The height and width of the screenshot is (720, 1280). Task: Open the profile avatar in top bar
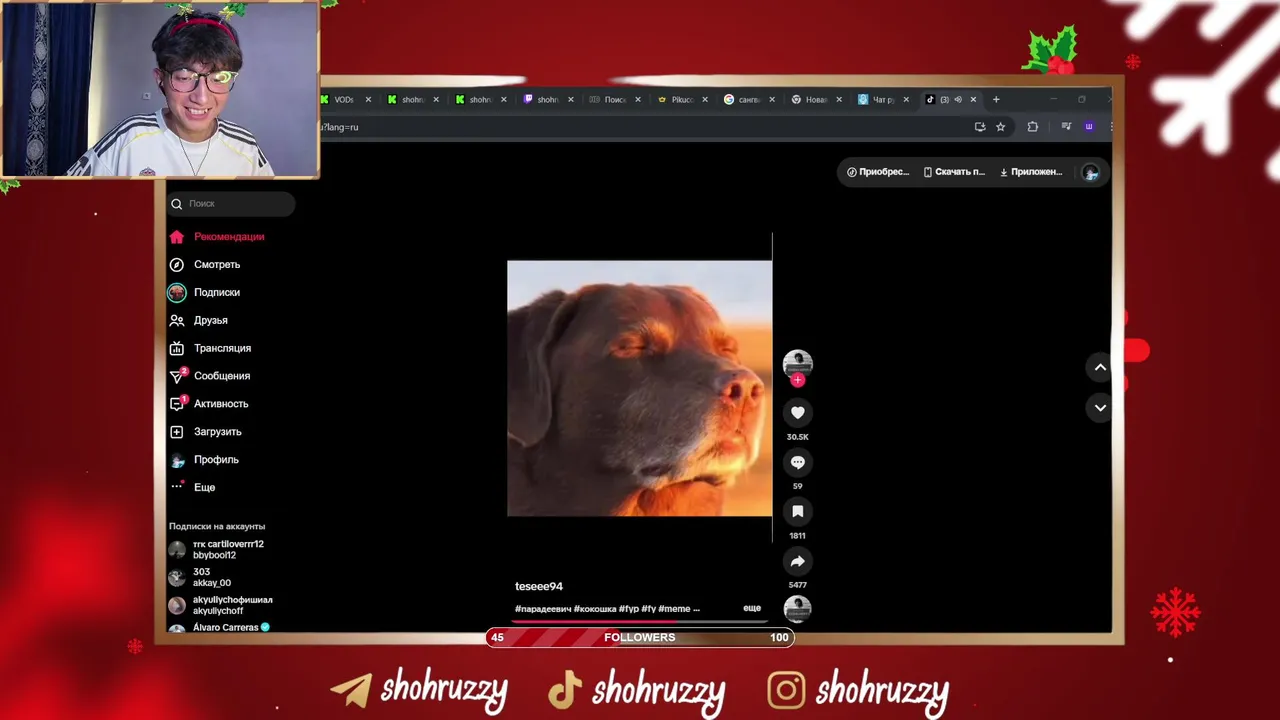coord(1091,172)
